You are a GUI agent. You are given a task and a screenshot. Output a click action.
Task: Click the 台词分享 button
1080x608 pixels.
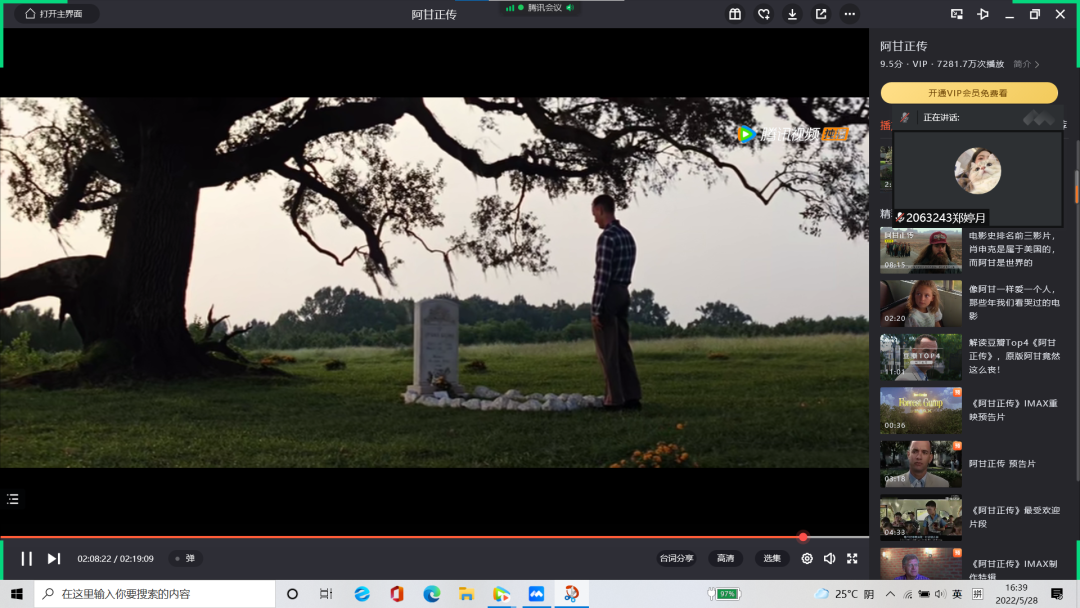click(676, 558)
